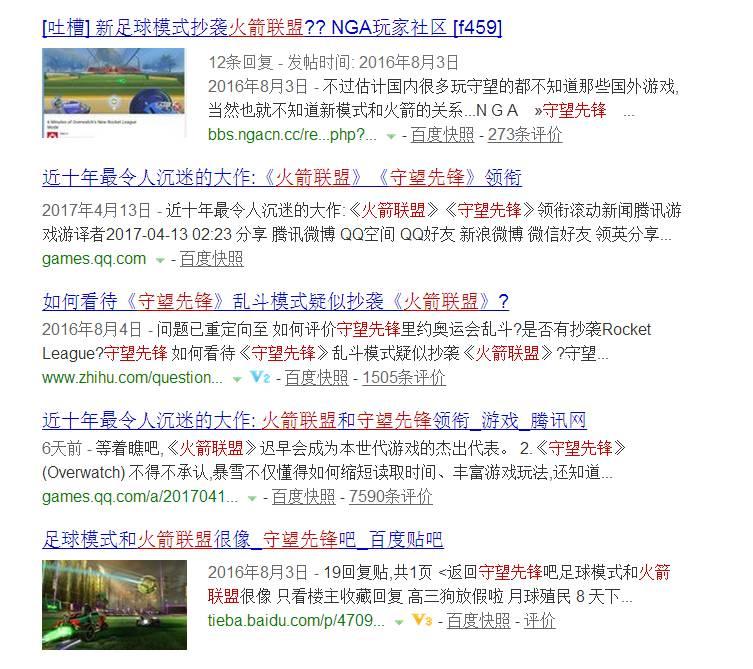View 1505条评价 reviews link
753x669 pixels.
pyautogui.click(x=404, y=378)
